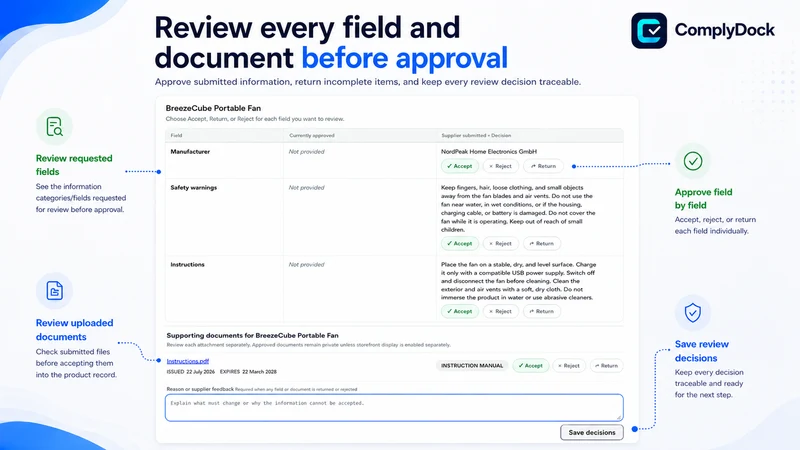Click the Currently approved column header

point(312,136)
